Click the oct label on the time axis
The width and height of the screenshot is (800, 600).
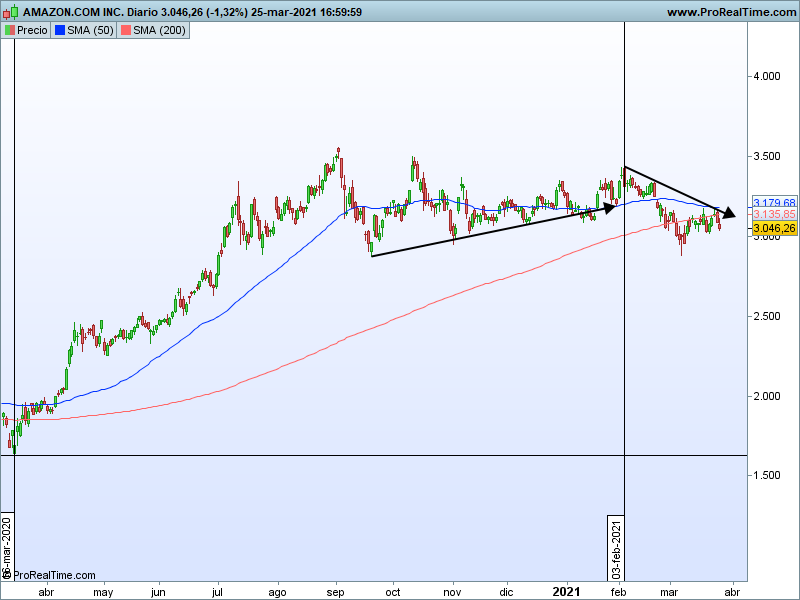click(393, 592)
